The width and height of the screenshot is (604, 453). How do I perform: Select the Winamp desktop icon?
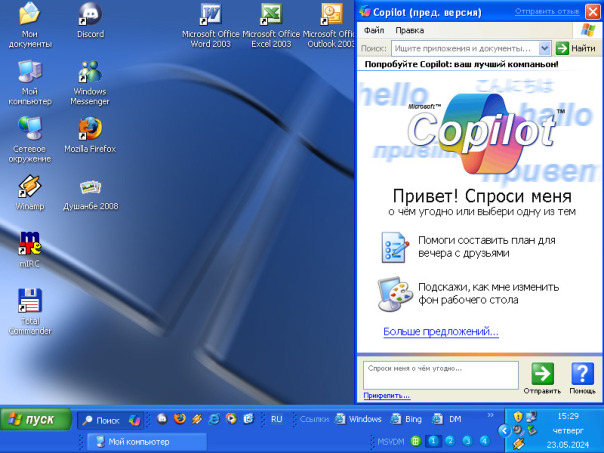tap(30, 193)
